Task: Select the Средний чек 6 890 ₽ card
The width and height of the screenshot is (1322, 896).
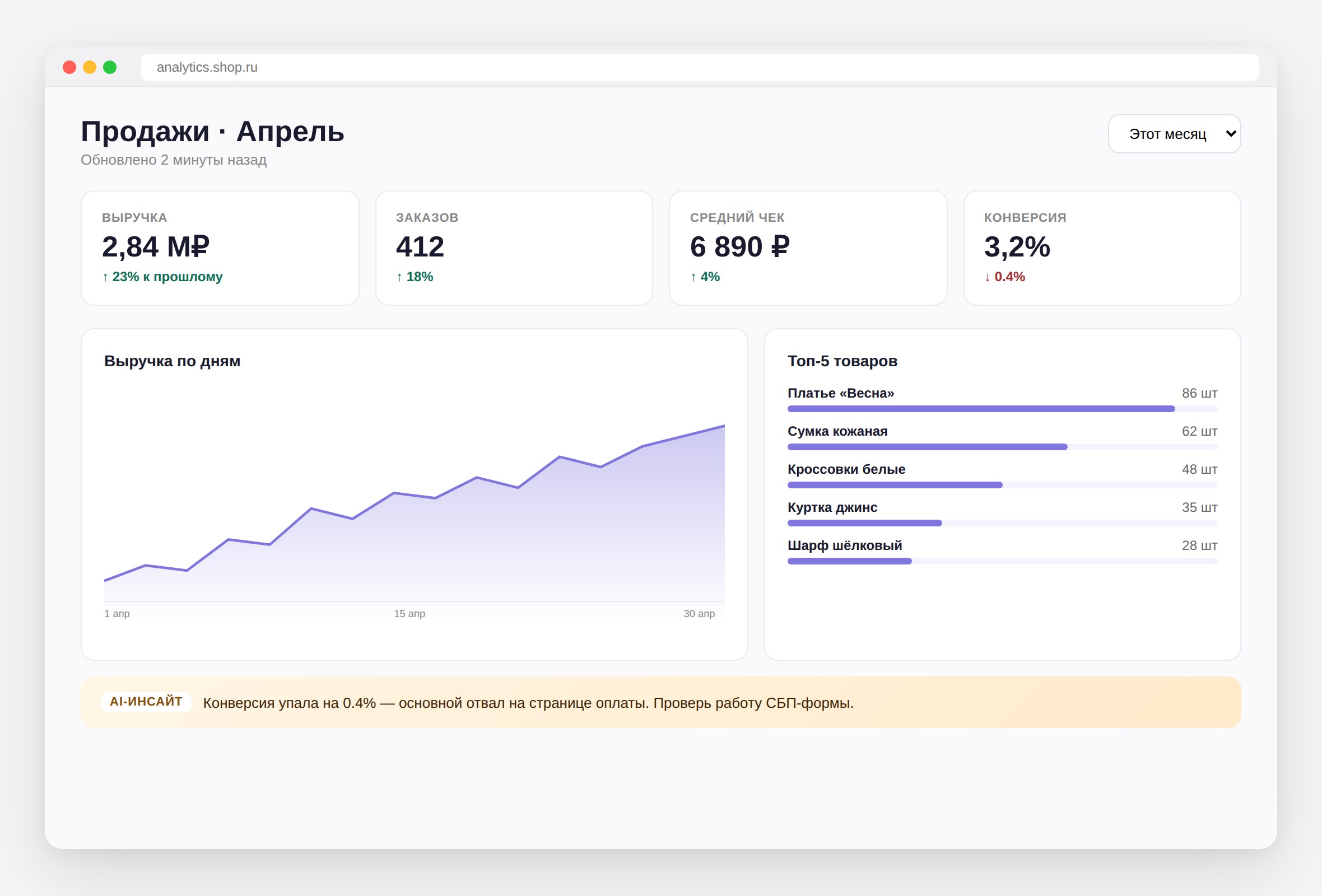Action: [808, 248]
